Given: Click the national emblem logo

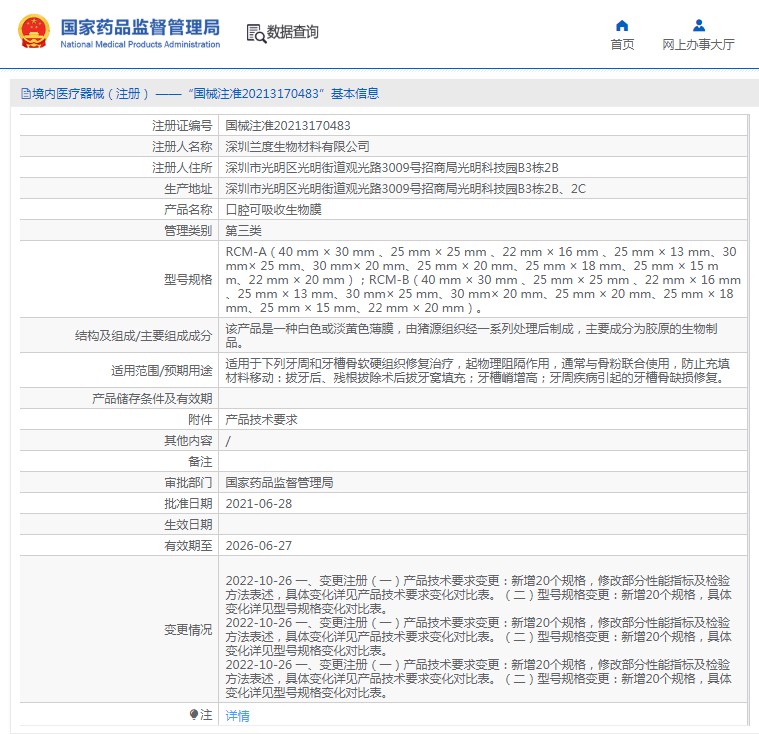Looking at the screenshot, I should [33, 32].
